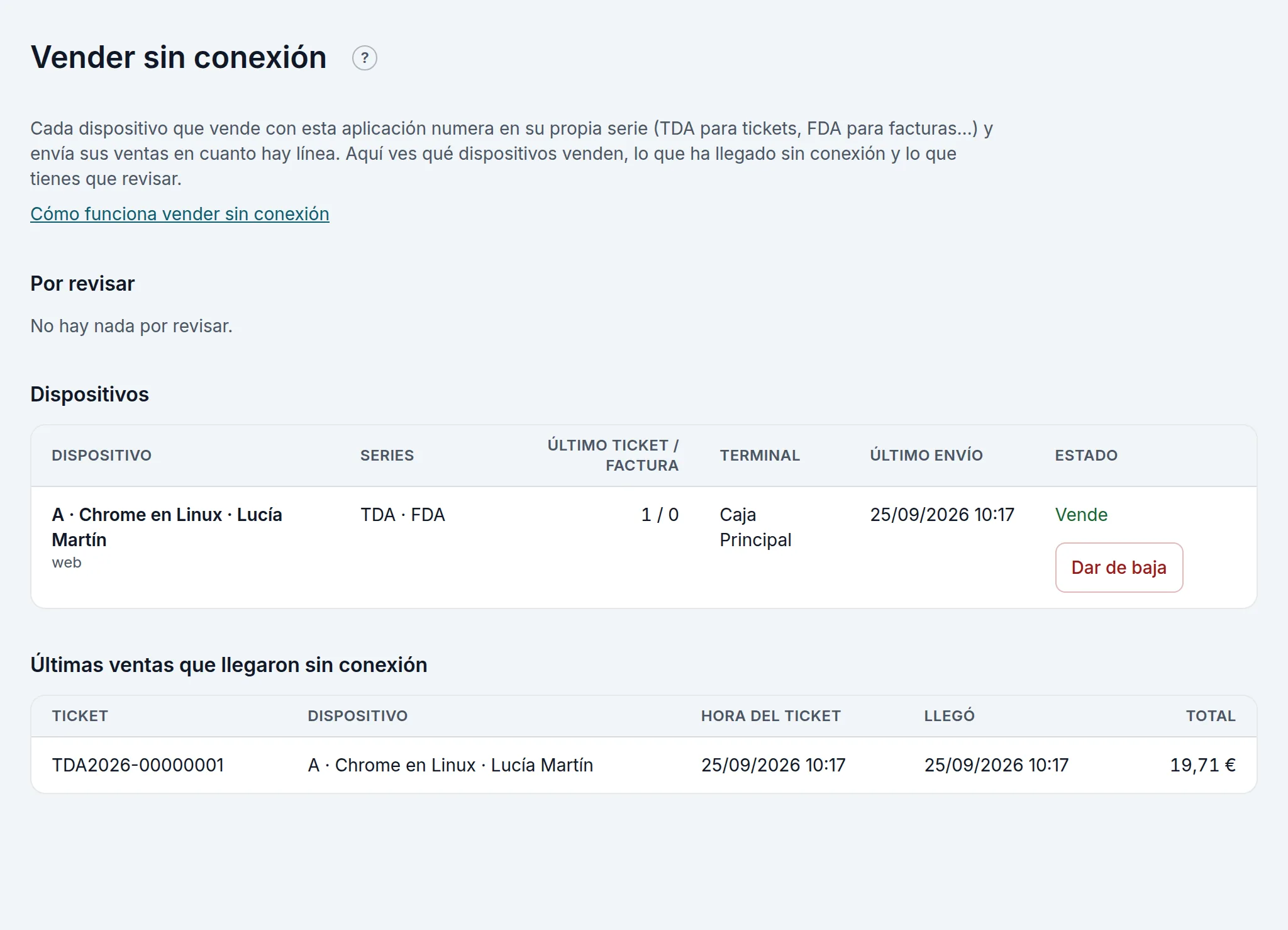Click the green 'Vende' status
The width and height of the screenshot is (1288, 930).
point(1081,515)
